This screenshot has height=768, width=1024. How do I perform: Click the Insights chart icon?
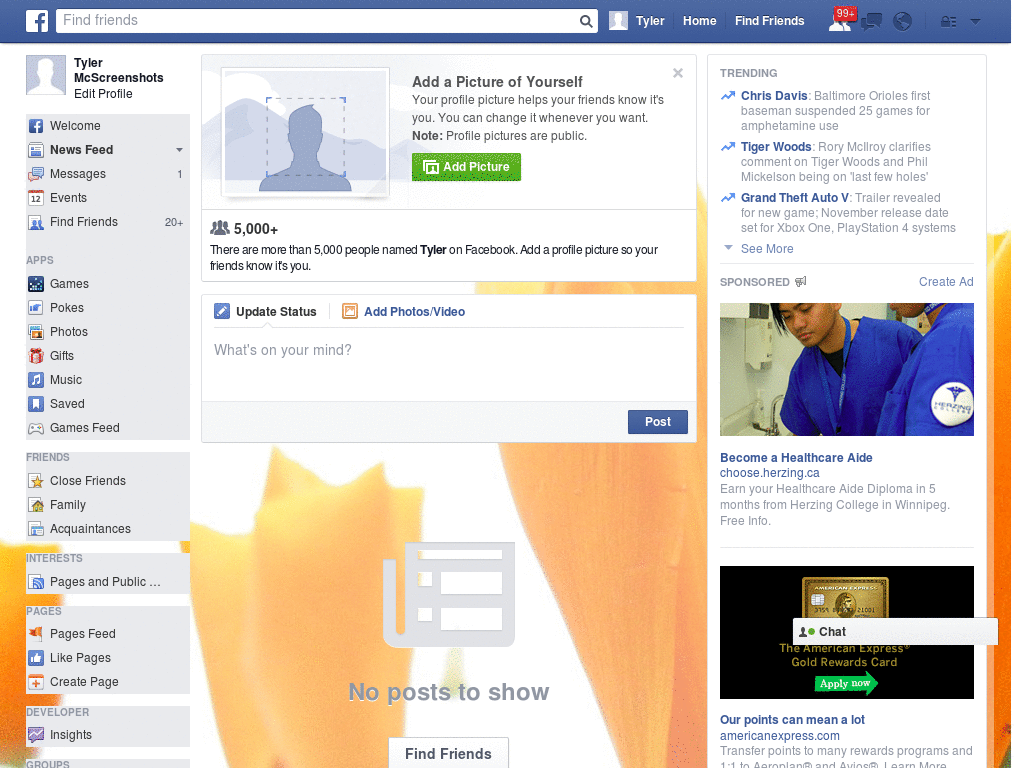(36, 735)
